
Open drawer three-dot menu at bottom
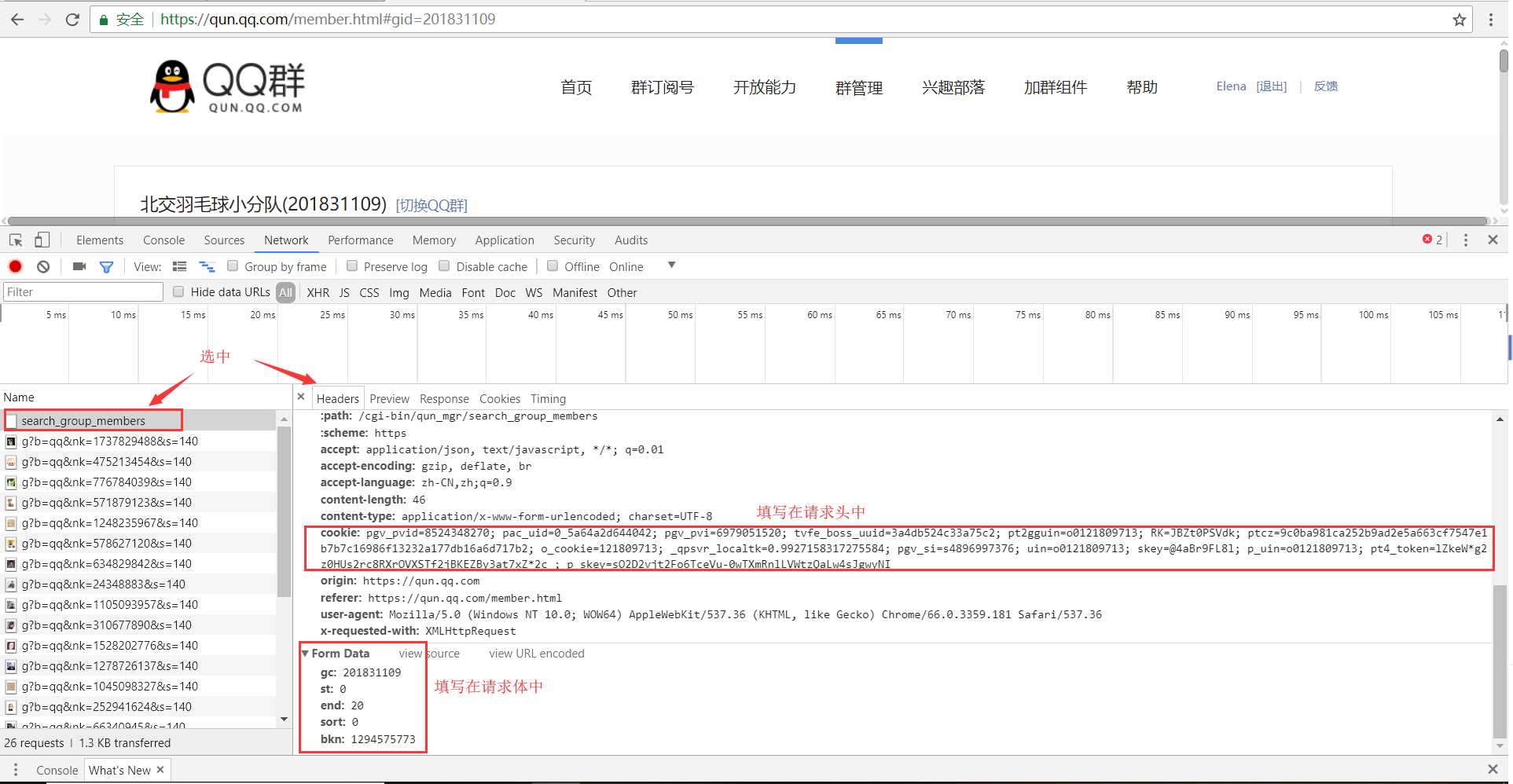[15, 770]
